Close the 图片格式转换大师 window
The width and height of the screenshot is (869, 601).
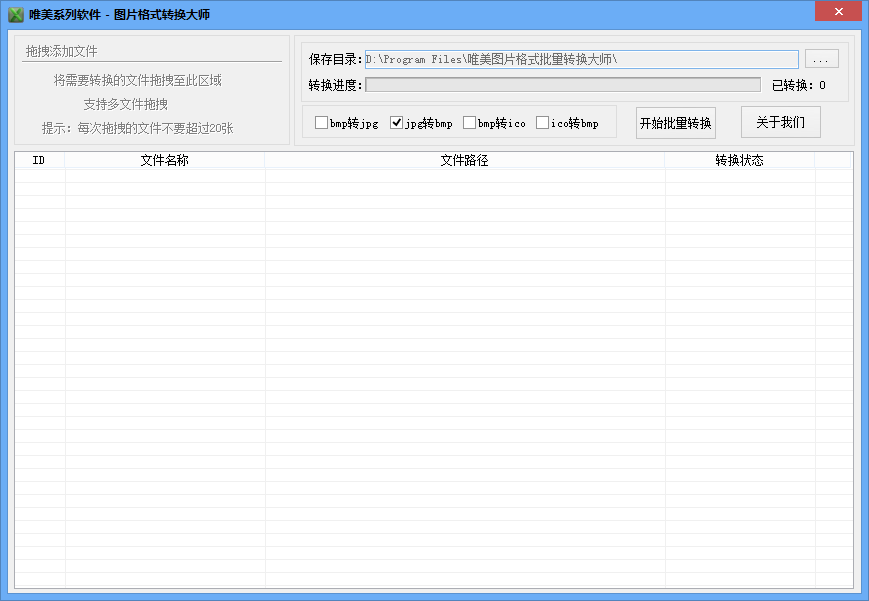pos(838,12)
